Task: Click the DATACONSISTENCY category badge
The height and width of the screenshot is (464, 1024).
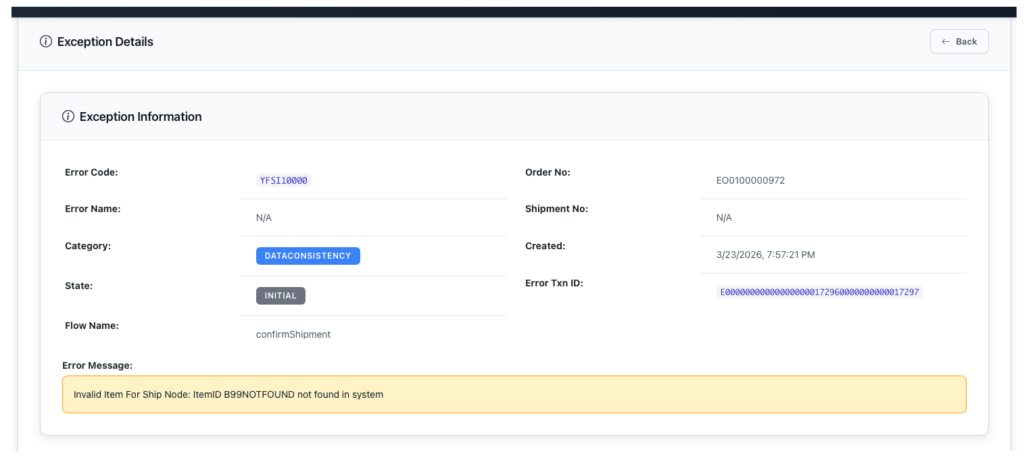Action: click(308, 256)
